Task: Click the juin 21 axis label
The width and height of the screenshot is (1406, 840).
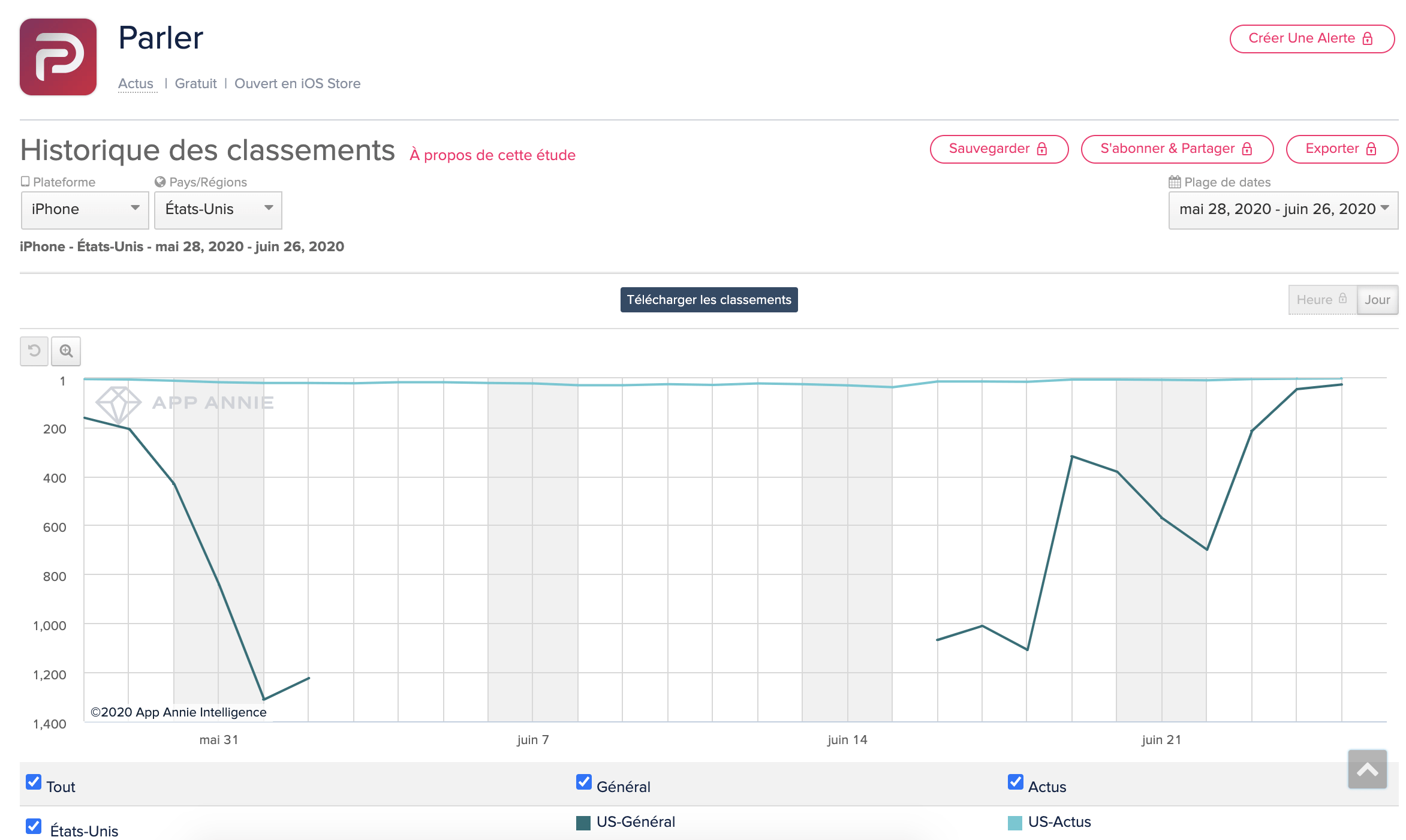Action: (x=1161, y=740)
